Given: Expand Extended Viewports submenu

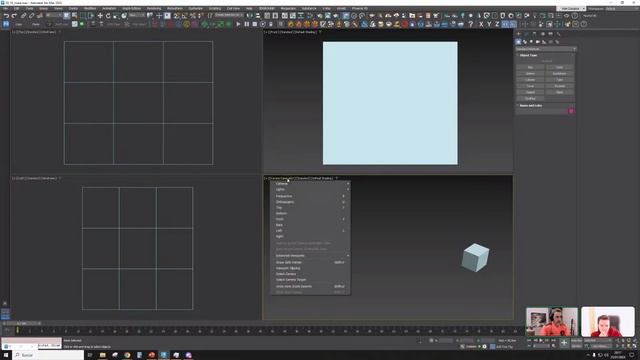Looking at the screenshot, I should coord(310,256).
